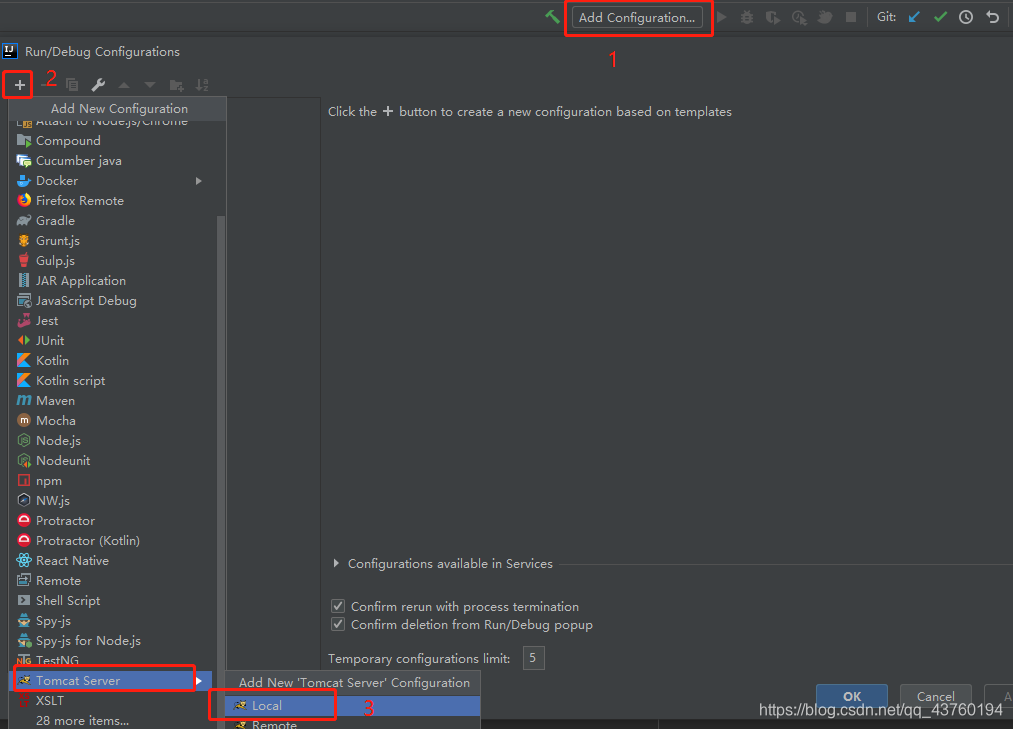
Task: Select Compound configuration type
Action: [x=109, y=141]
